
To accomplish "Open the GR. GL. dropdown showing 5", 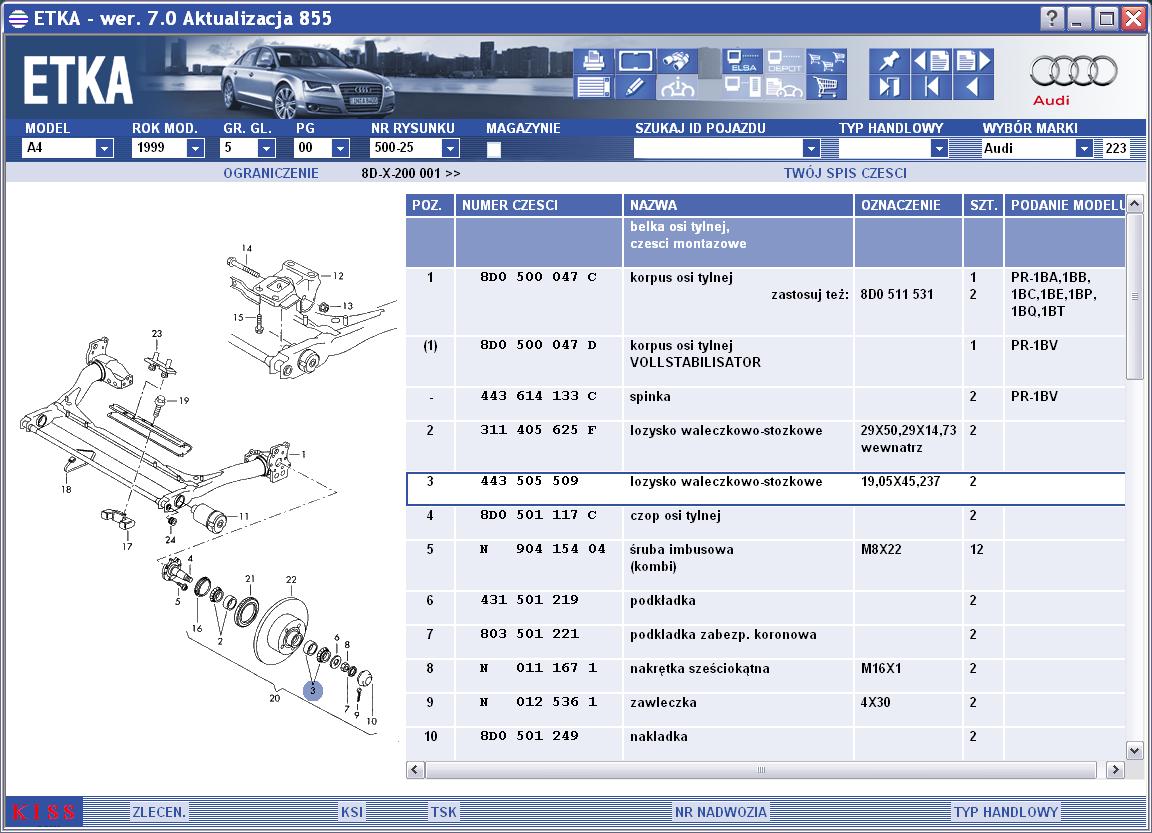I will [267, 148].
